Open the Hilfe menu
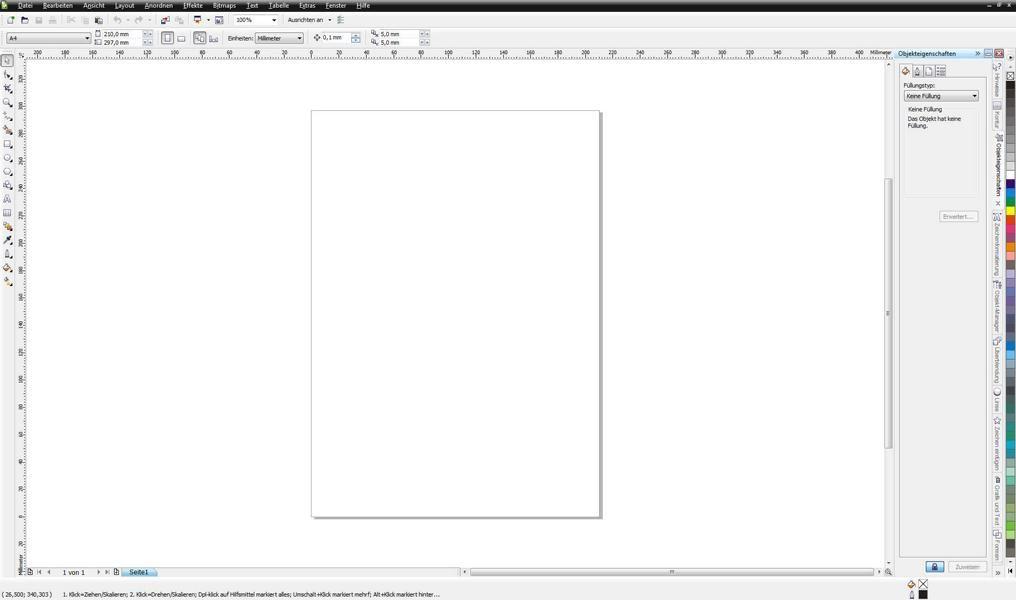1016x600 pixels. pyautogui.click(x=363, y=5)
